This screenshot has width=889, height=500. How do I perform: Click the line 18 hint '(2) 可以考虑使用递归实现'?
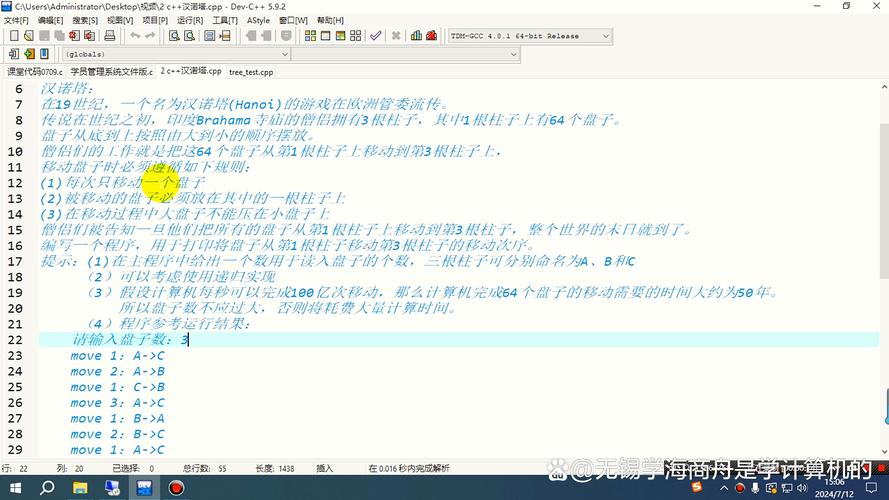[181, 277]
